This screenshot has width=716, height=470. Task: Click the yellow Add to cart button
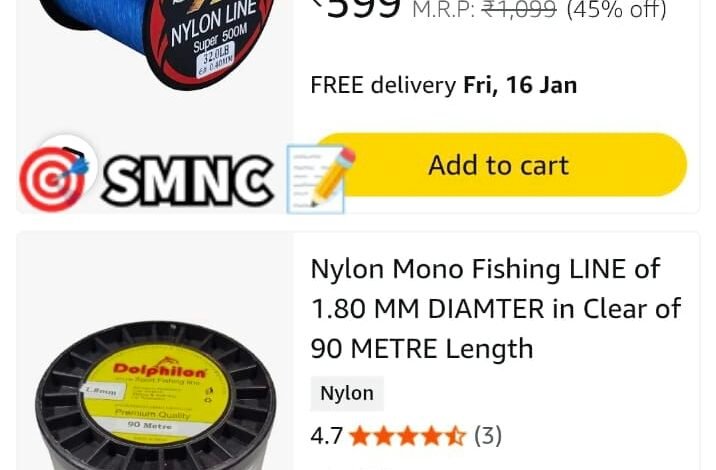pos(500,165)
